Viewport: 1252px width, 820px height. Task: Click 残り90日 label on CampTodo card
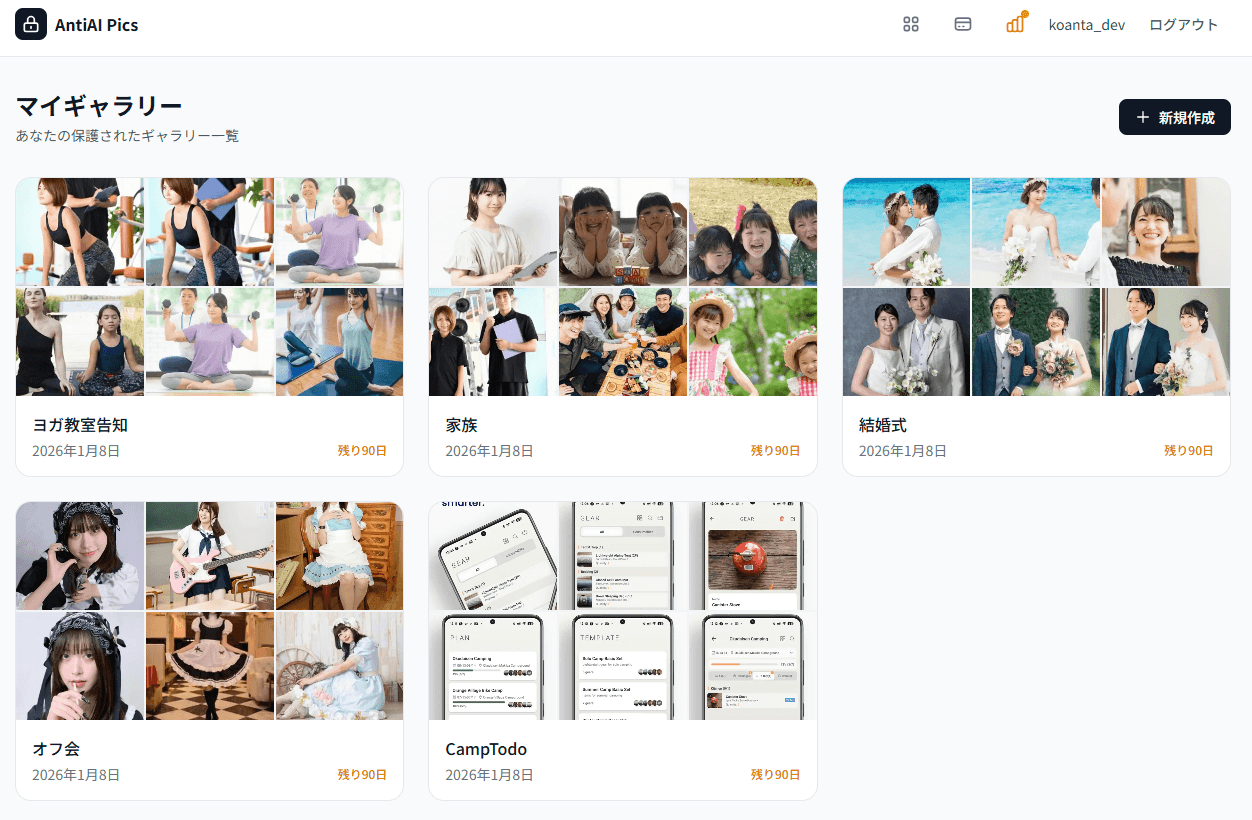[775, 775]
